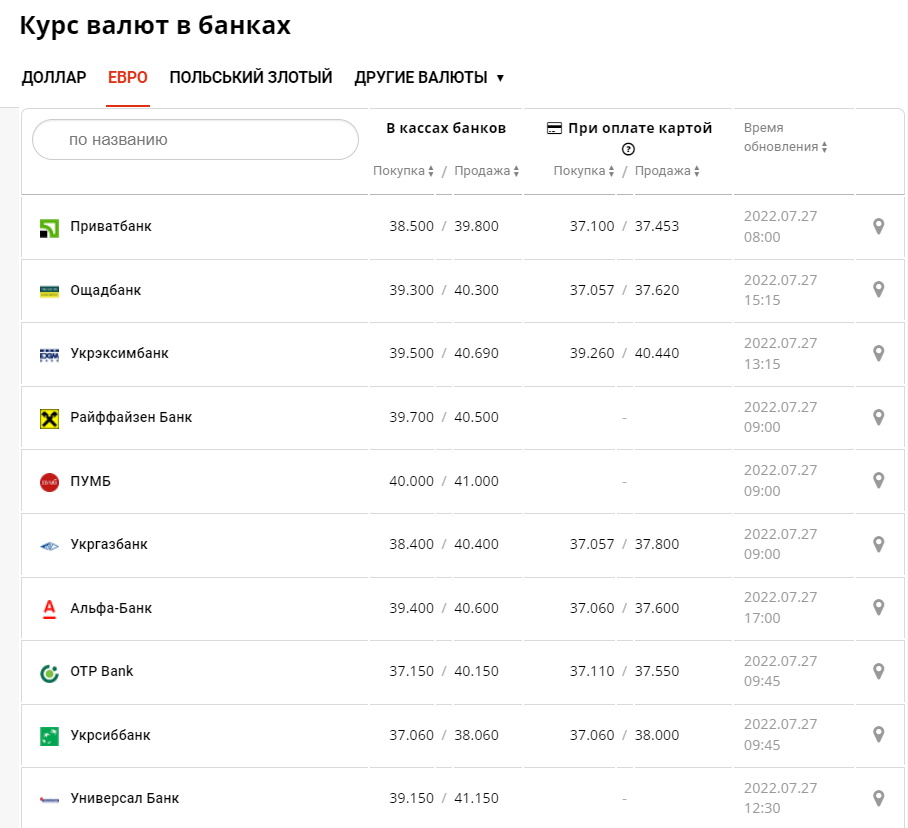Screen dimensions: 908x828
Task: Click the map pin icon for Приватбанк
Action: 878,227
